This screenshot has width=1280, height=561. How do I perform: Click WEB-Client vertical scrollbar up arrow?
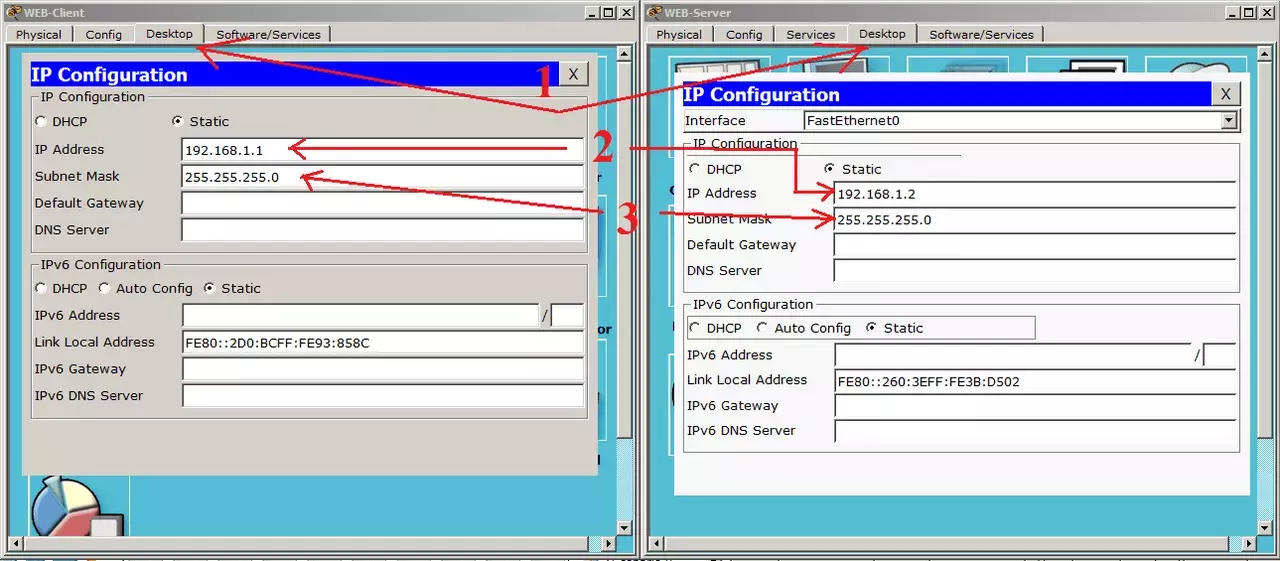coord(626,56)
